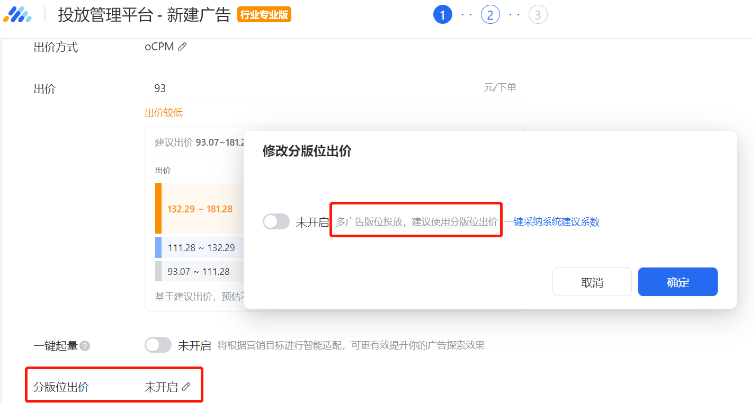This screenshot has height=403, width=754.
Task: Click the 多广告版位投放 hint text
Action: click(416, 222)
